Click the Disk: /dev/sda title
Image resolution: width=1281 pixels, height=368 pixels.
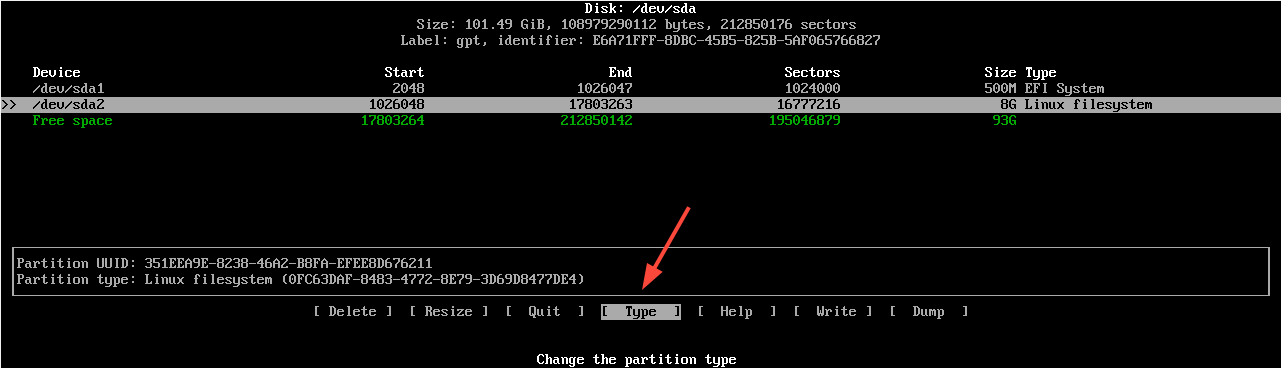[x=640, y=9]
